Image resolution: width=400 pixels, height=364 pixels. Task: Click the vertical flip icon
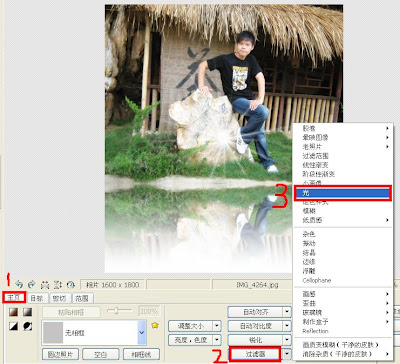[x=58, y=285]
